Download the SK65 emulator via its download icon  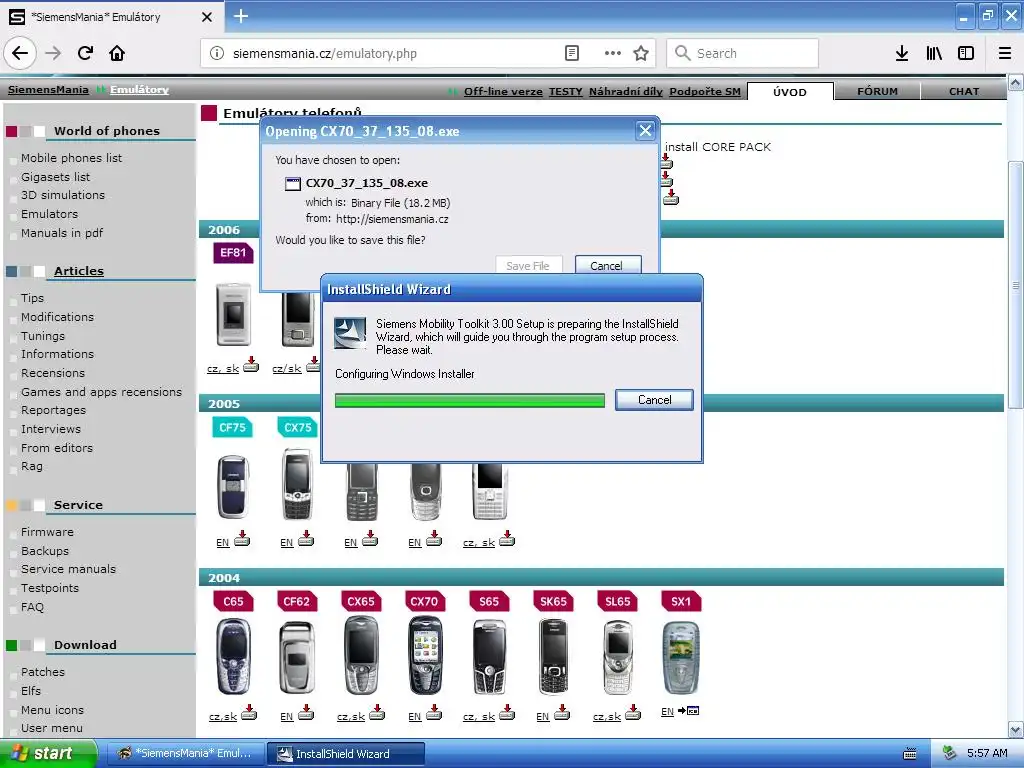tap(562, 713)
